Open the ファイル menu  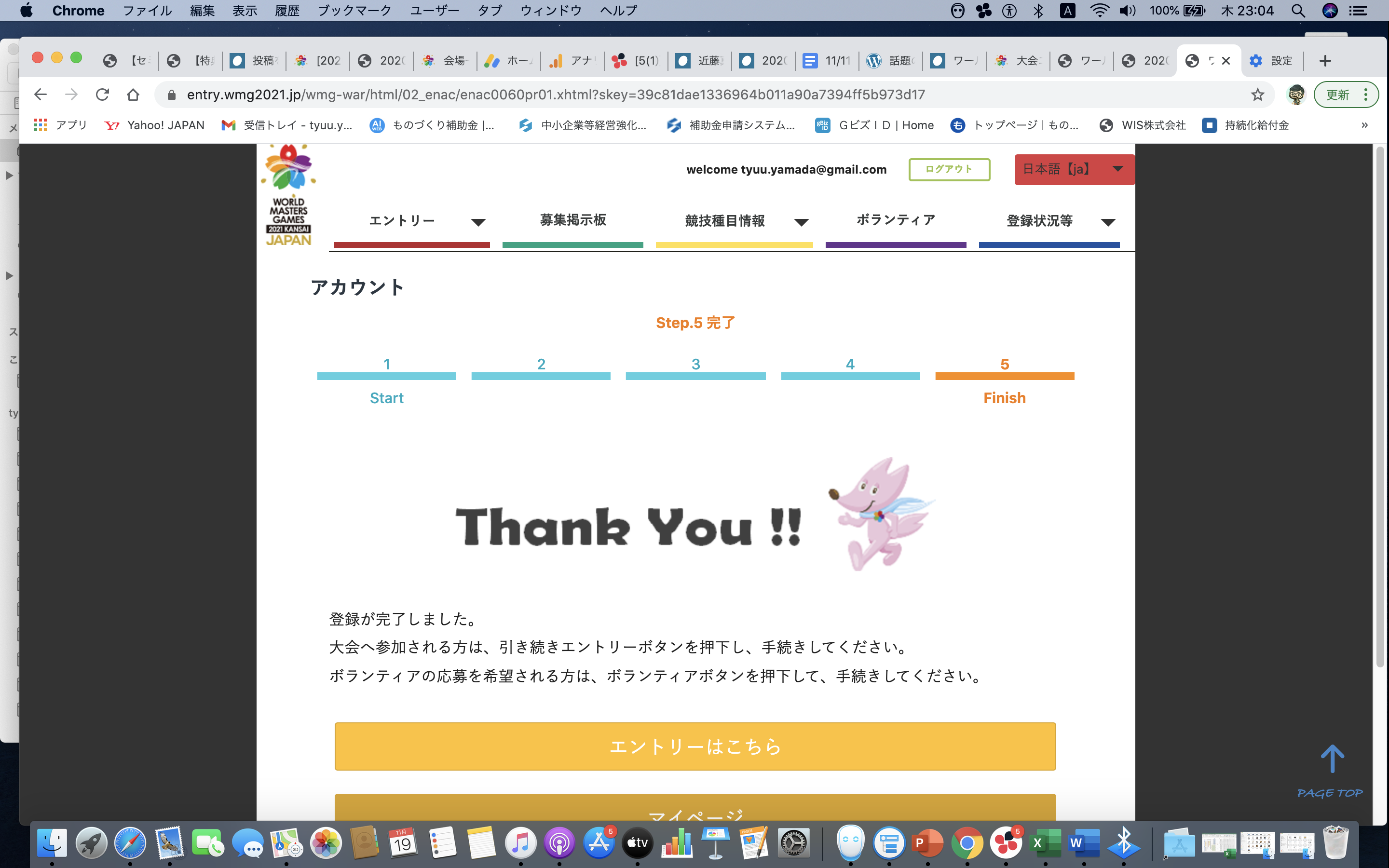tap(148, 10)
